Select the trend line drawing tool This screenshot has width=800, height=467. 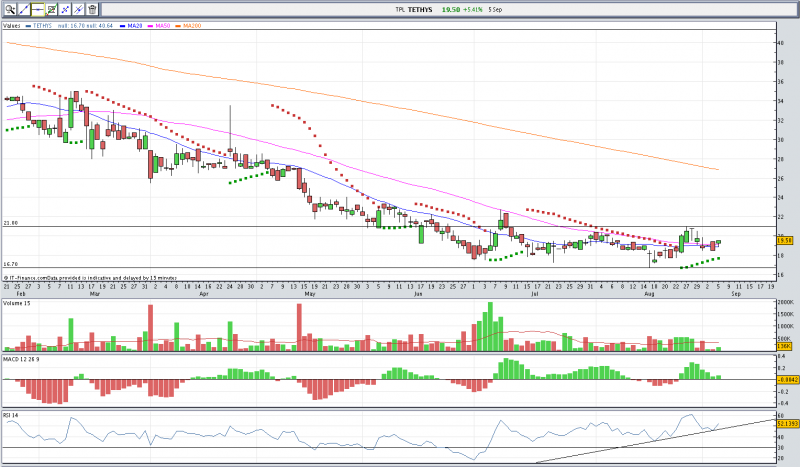[23, 9]
